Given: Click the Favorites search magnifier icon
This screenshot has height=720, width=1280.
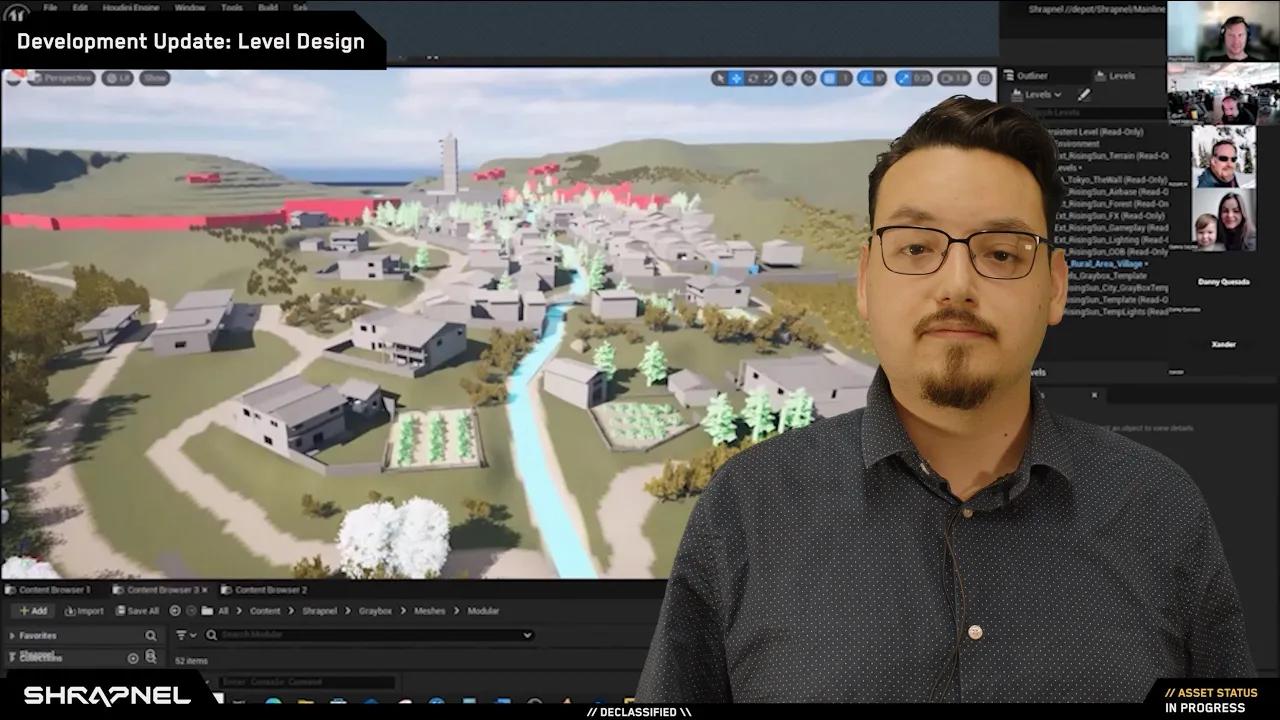Looking at the screenshot, I should click(151, 636).
